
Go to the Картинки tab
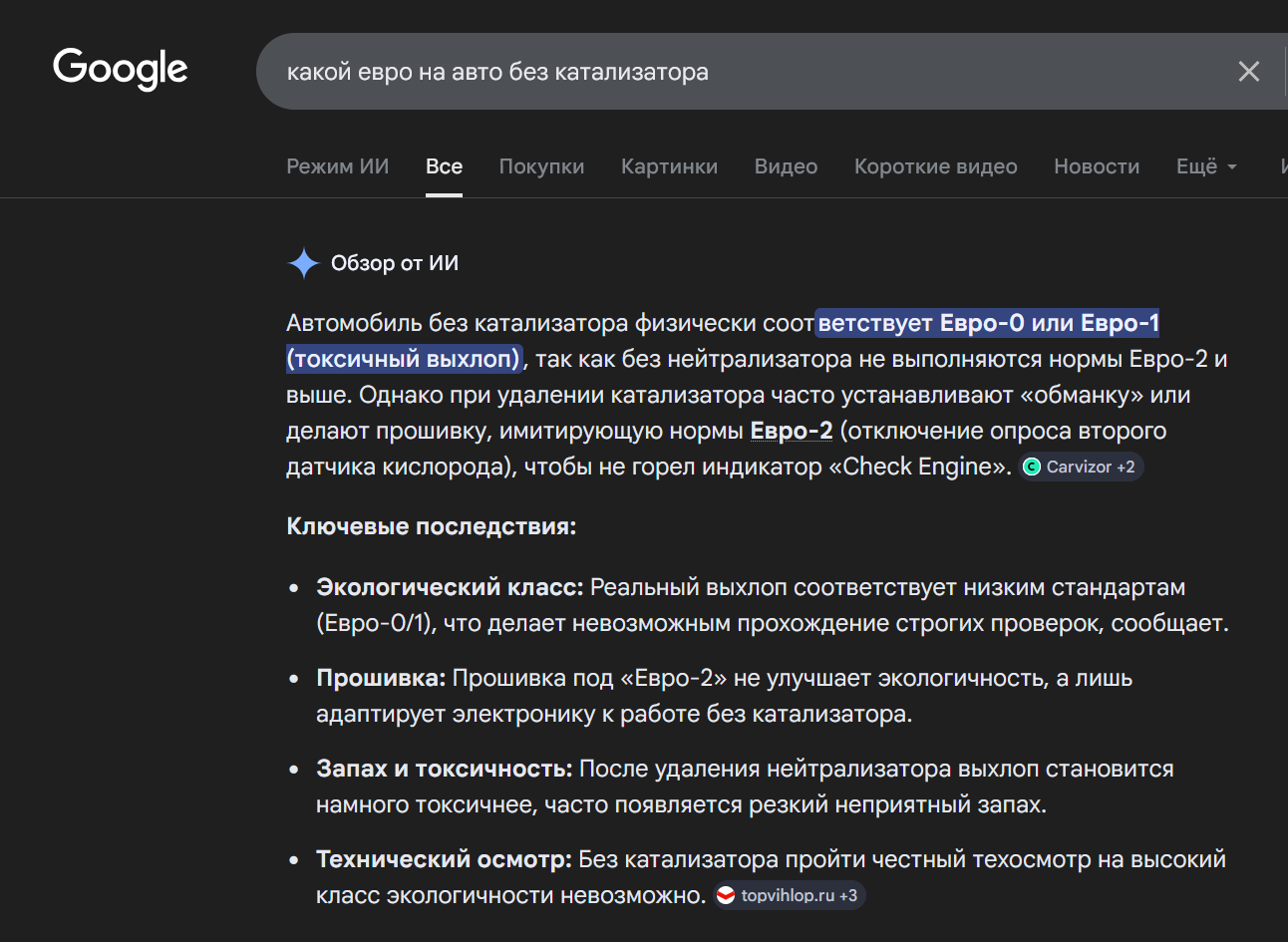tap(669, 166)
